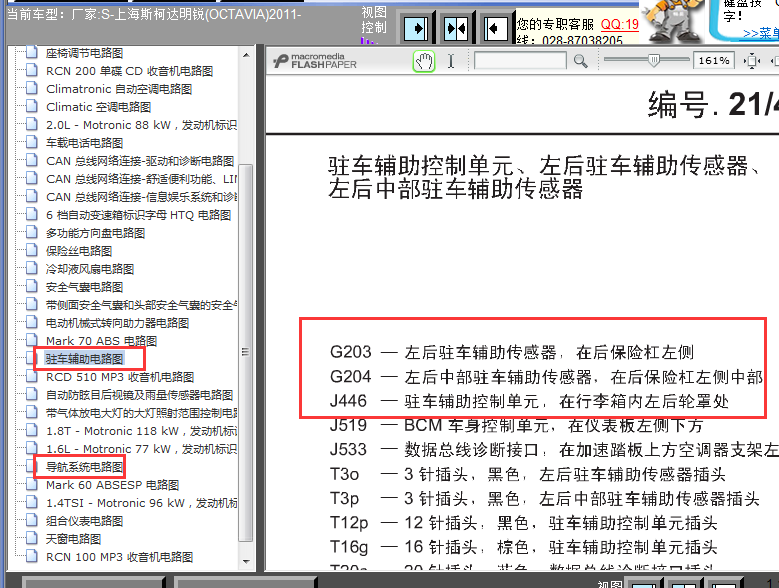Viewport: 779px width, 588px height.
Task: Click the T12p 12 针插头 line
Action: [x=524, y=522]
